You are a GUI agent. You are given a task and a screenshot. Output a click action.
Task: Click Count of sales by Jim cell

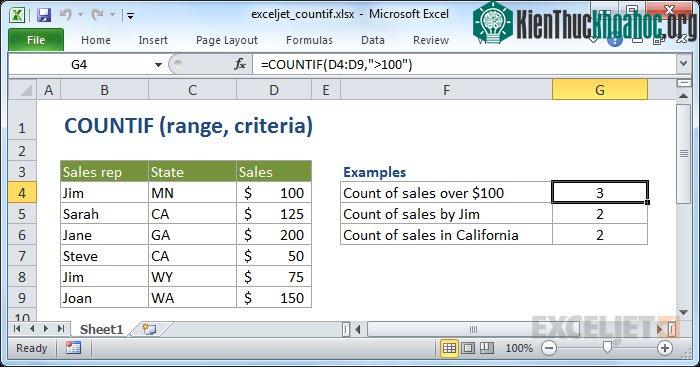click(x=446, y=214)
